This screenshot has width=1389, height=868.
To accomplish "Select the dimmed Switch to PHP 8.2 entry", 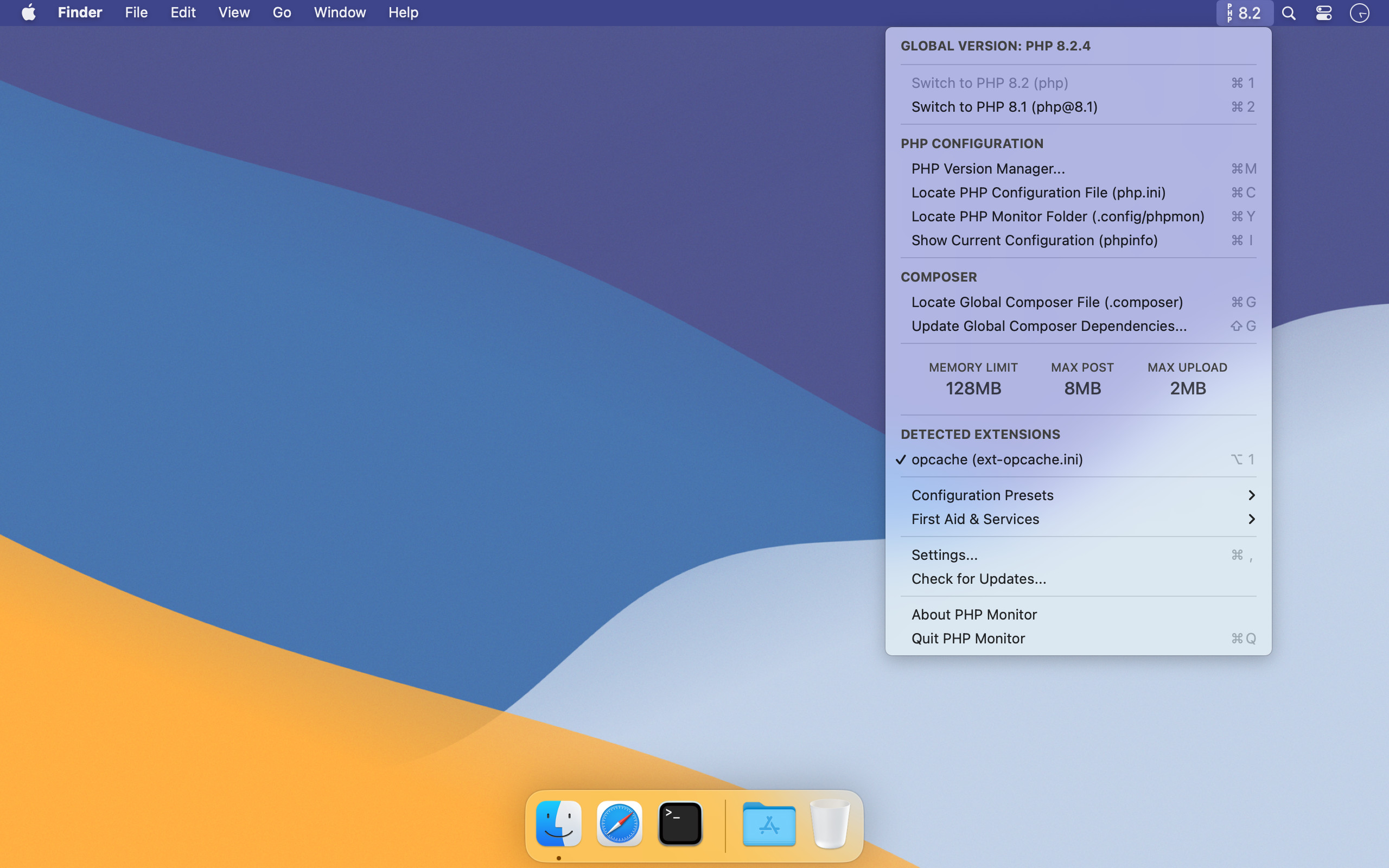I will (1079, 82).
